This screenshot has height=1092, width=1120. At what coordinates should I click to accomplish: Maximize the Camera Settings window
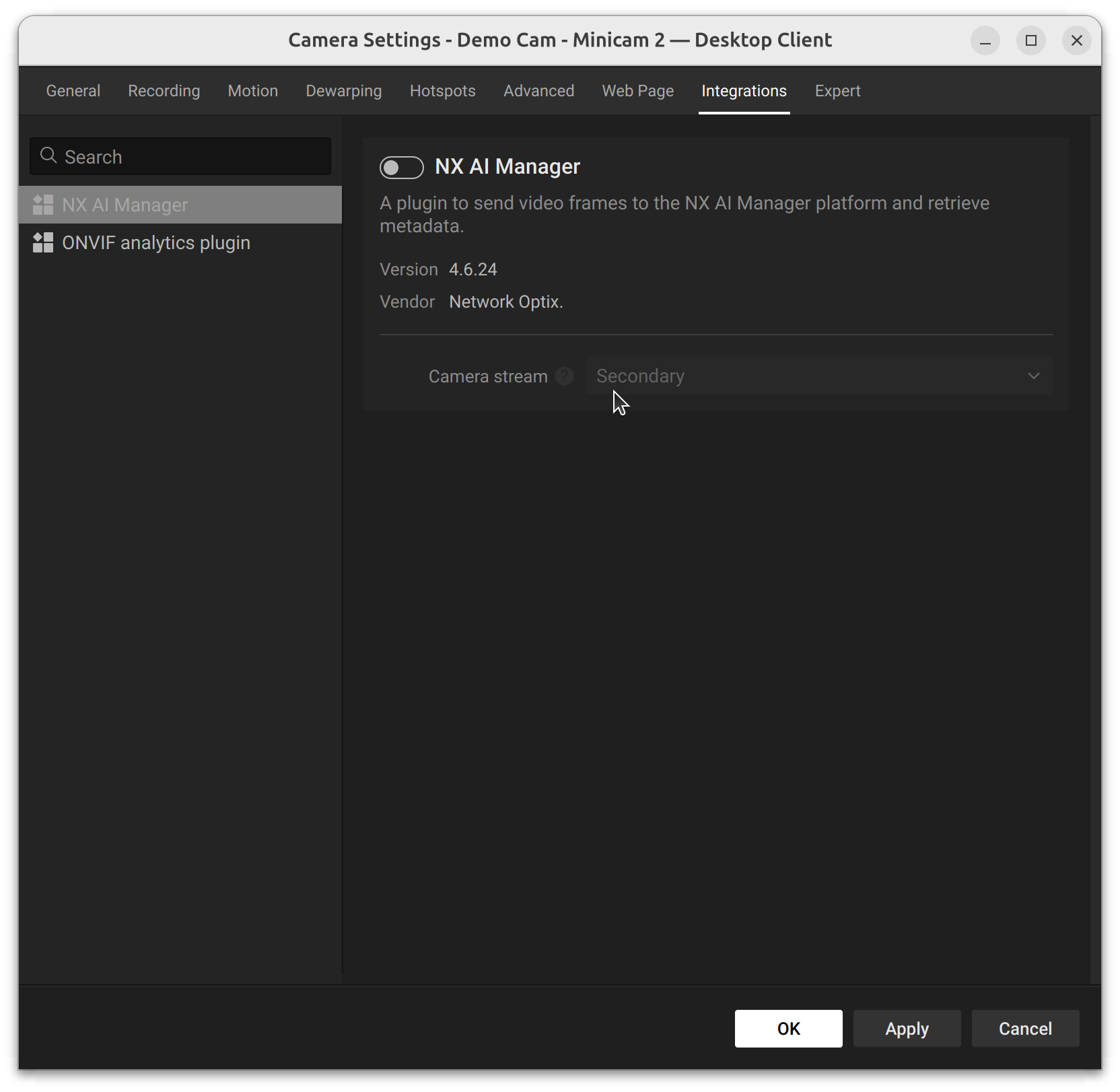pyautogui.click(x=1030, y=40)
